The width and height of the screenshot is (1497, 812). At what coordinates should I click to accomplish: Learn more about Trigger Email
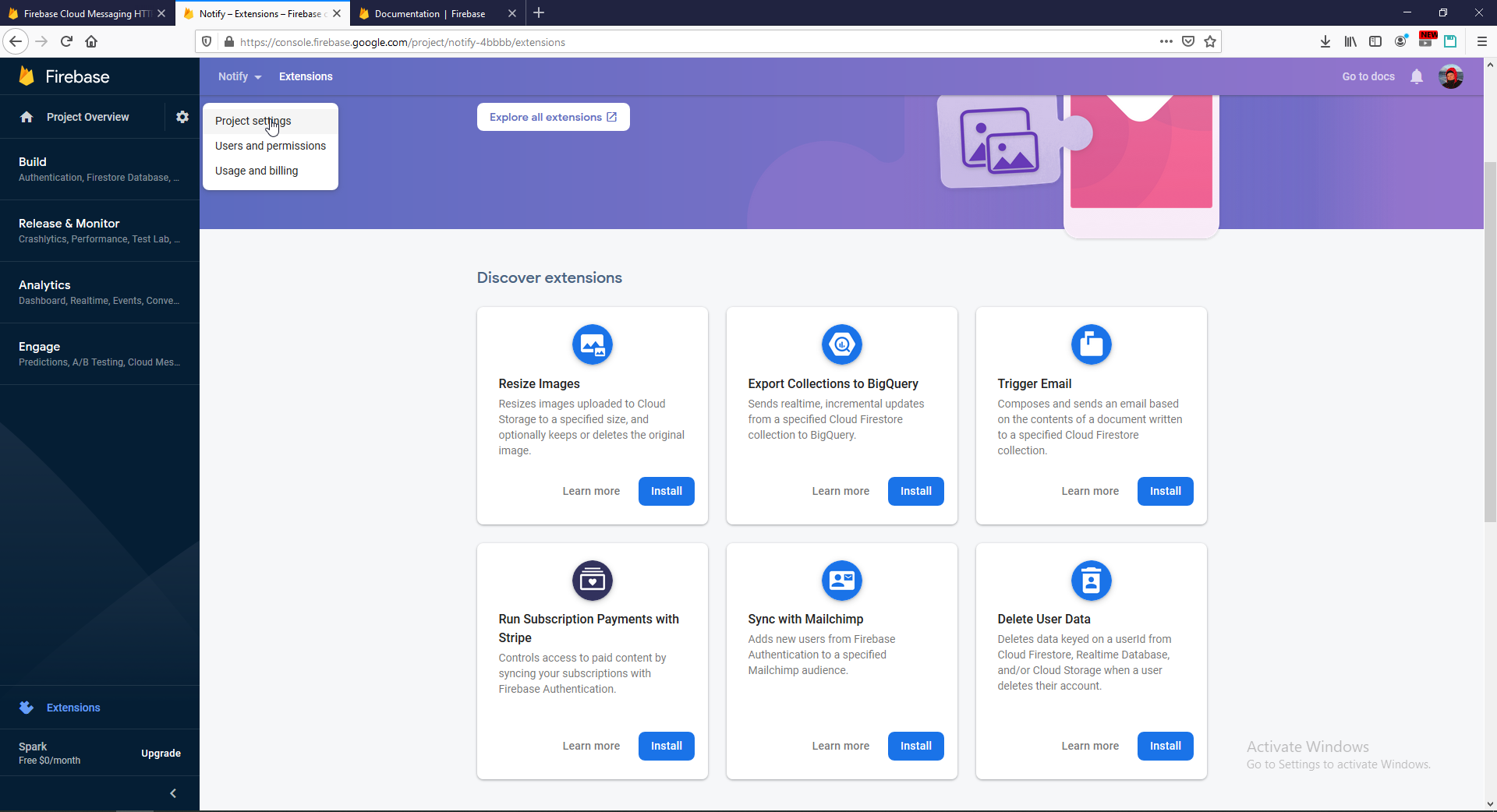[1090, 491]
